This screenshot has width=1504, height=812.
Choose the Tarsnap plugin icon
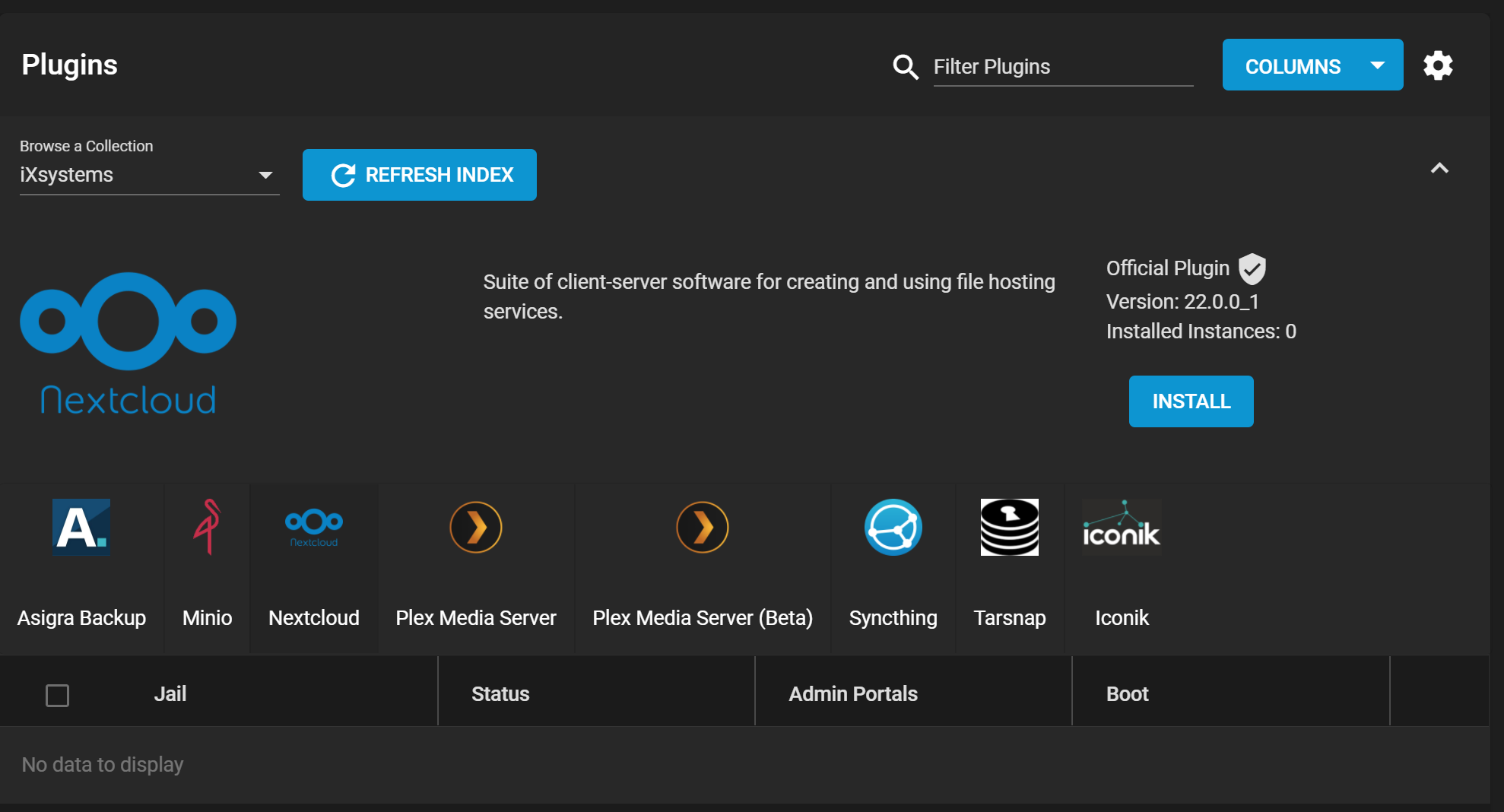[x=1010, y=527]
